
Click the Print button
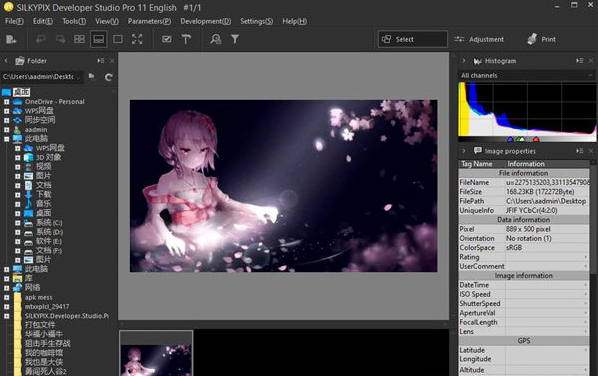tap(541, 39)
